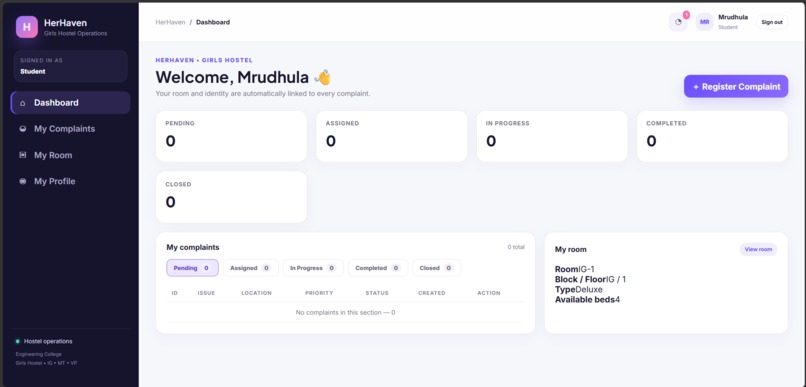Click the Room IG-1 line
The height and width of the screenshot is (387, 806).
coord(575,269)
